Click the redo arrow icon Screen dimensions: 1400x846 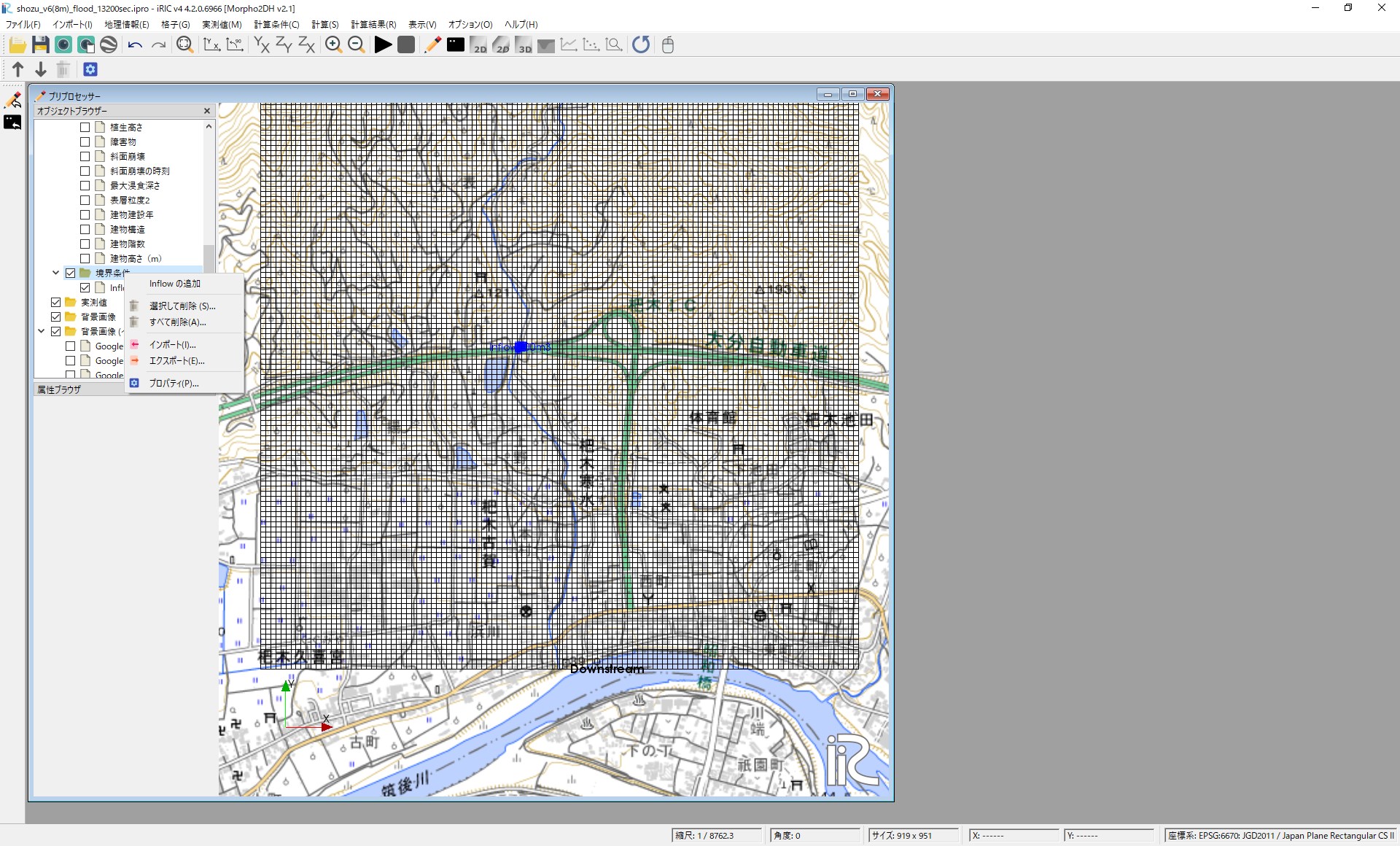(x=158, y=45)
